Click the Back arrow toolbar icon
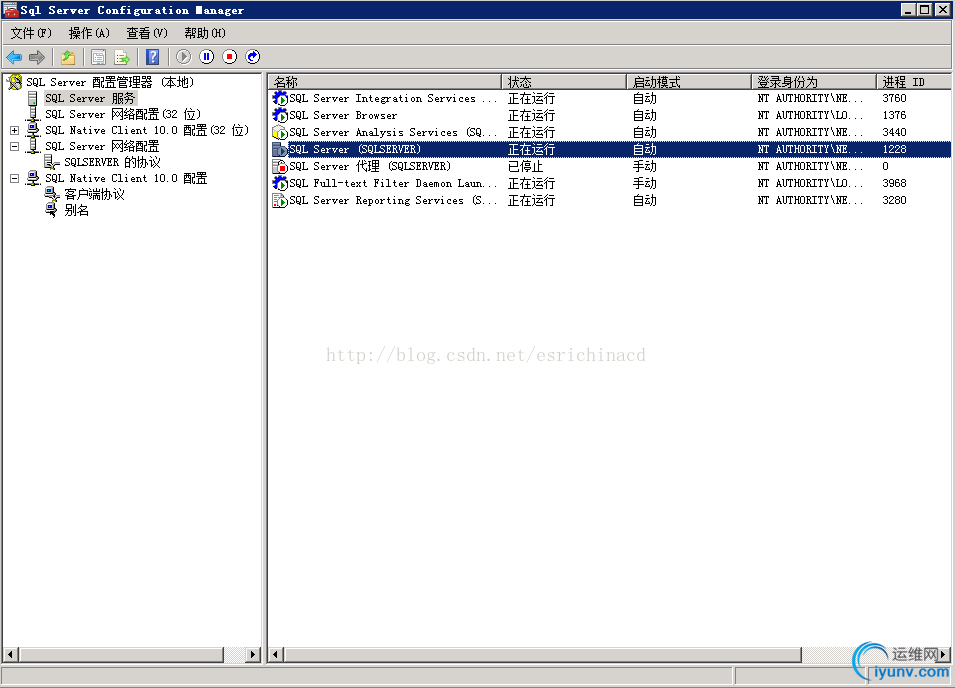The image size is (955, 688). [14, 57]
